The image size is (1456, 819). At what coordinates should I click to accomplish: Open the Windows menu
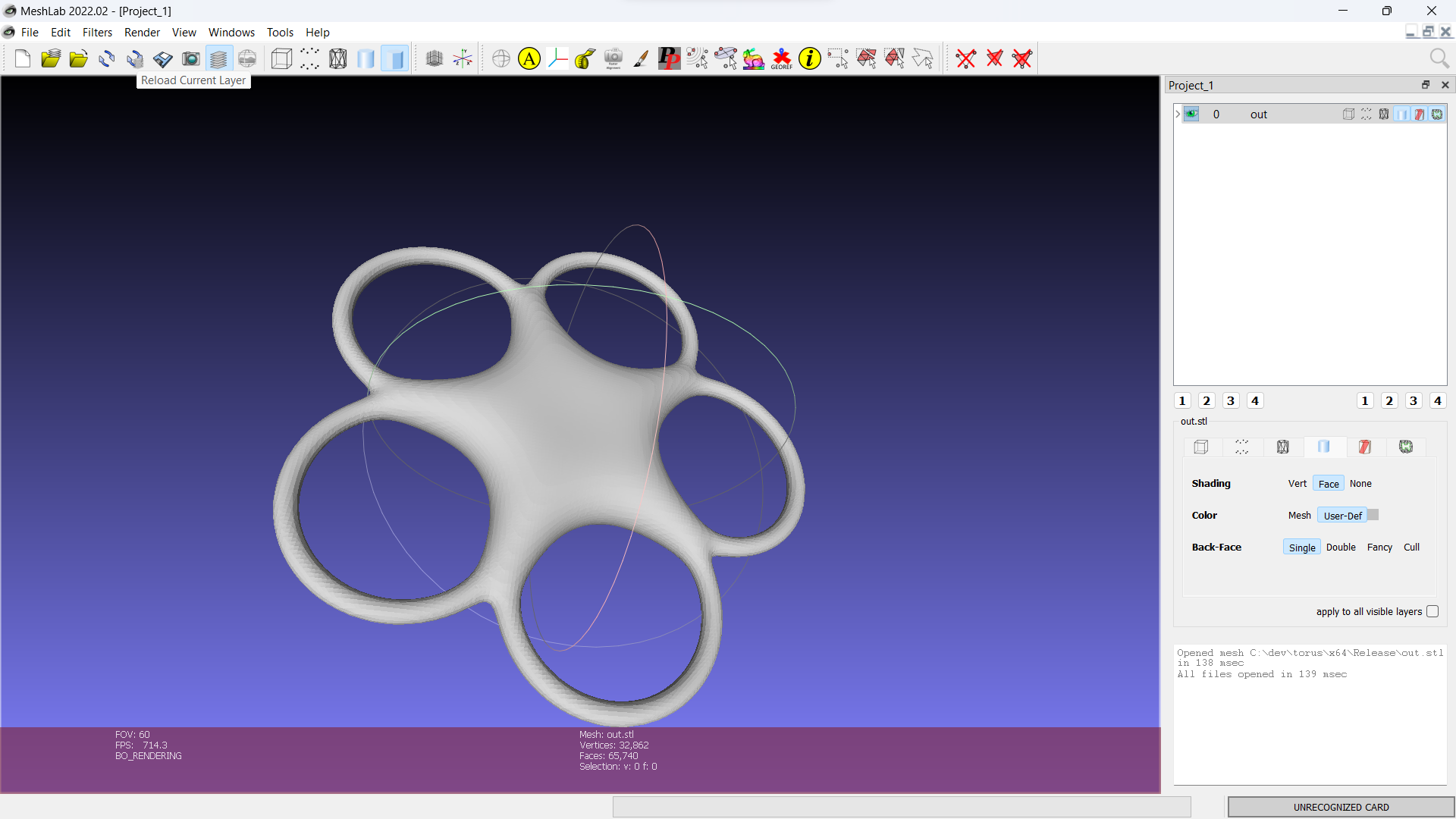pos(231,33)
